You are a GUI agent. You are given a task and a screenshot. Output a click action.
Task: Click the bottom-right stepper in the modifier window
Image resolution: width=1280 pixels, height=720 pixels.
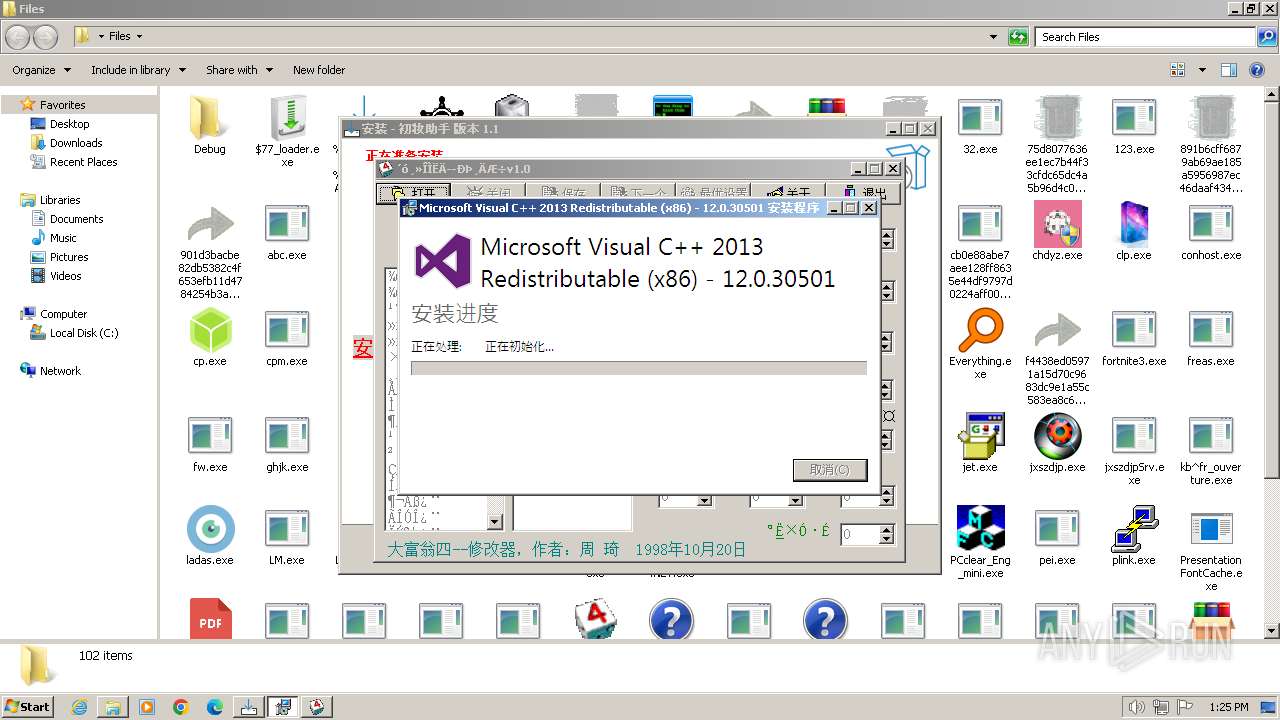tap(887, 535)
